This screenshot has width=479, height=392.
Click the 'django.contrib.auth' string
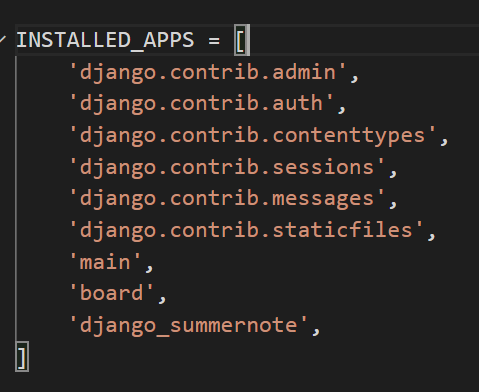[x=202, y=104]
